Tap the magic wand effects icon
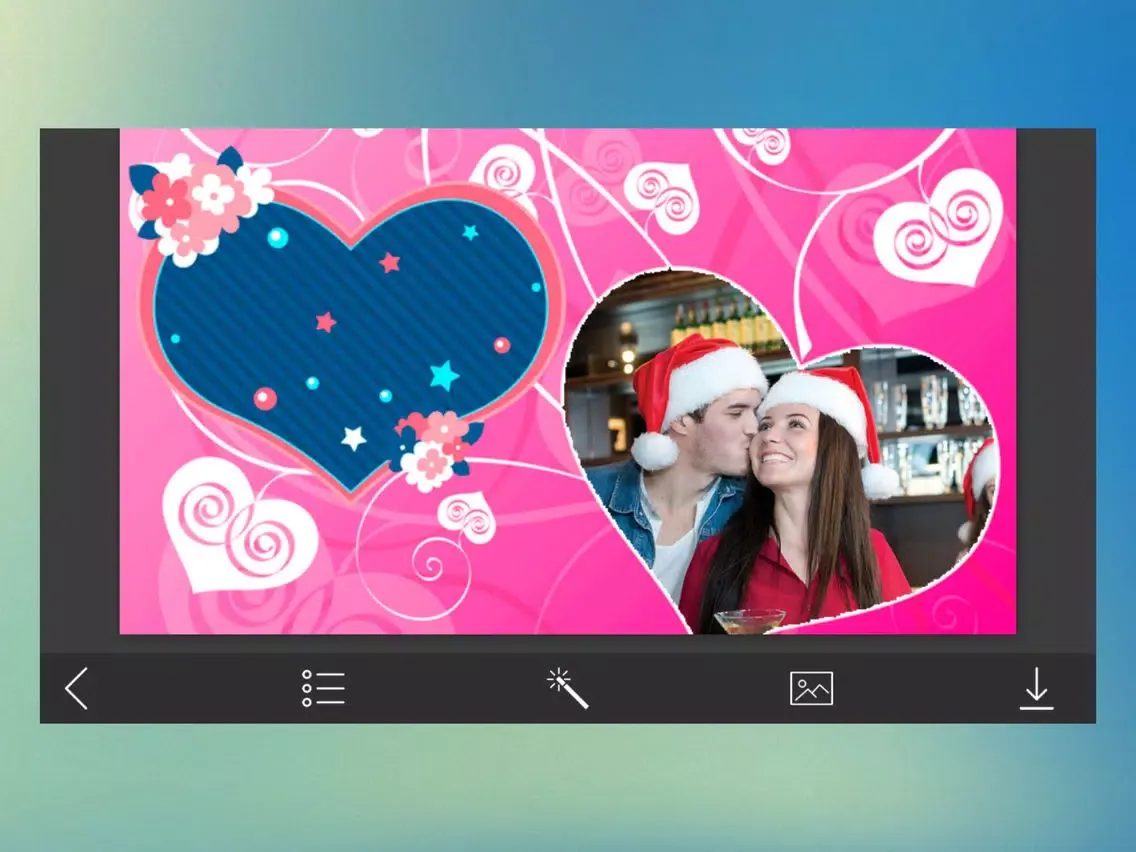This screenshot has width=1136, height=852. pyautogui.click(x=567, y=688)
